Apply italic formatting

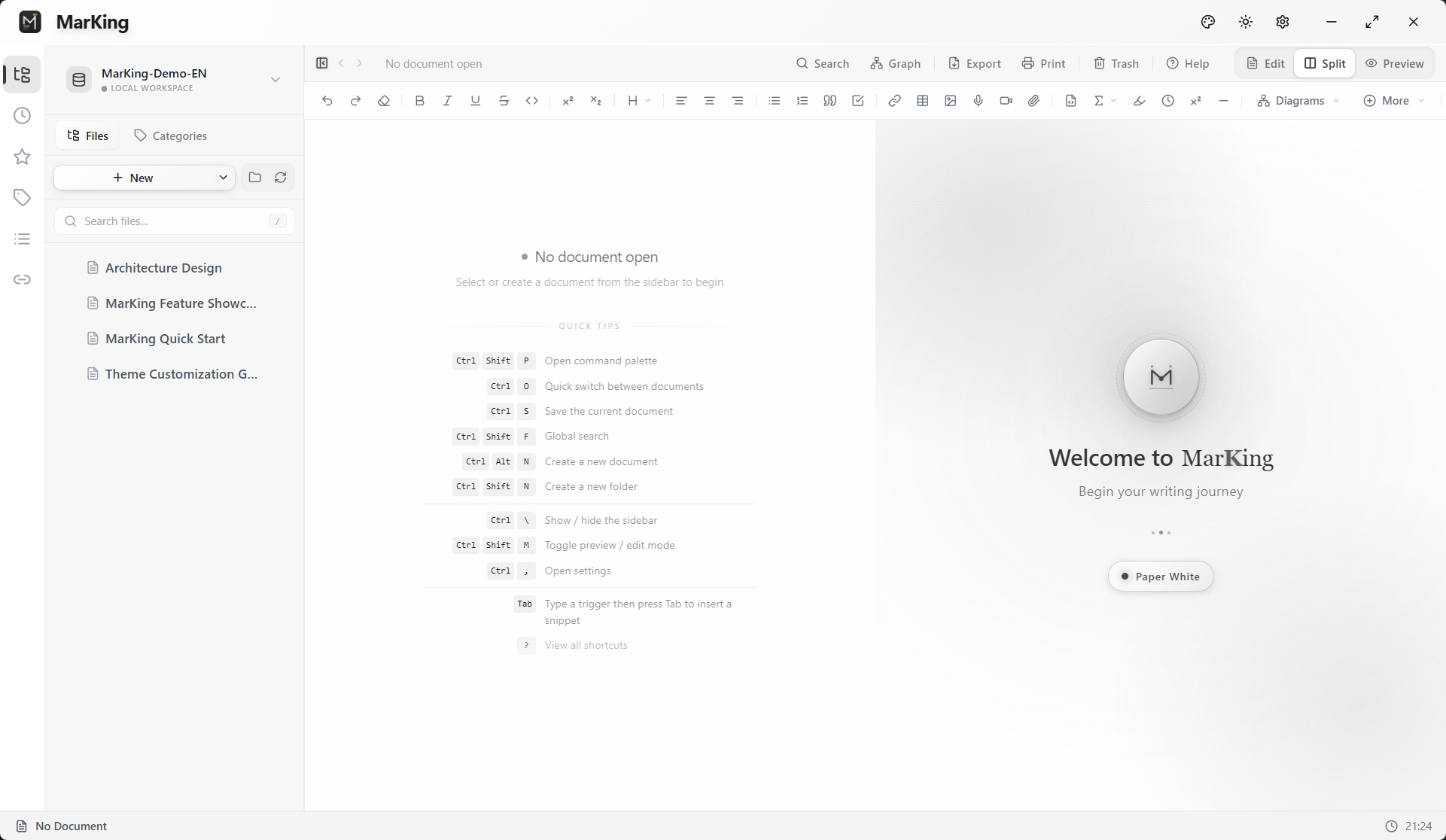coord(447,100)
